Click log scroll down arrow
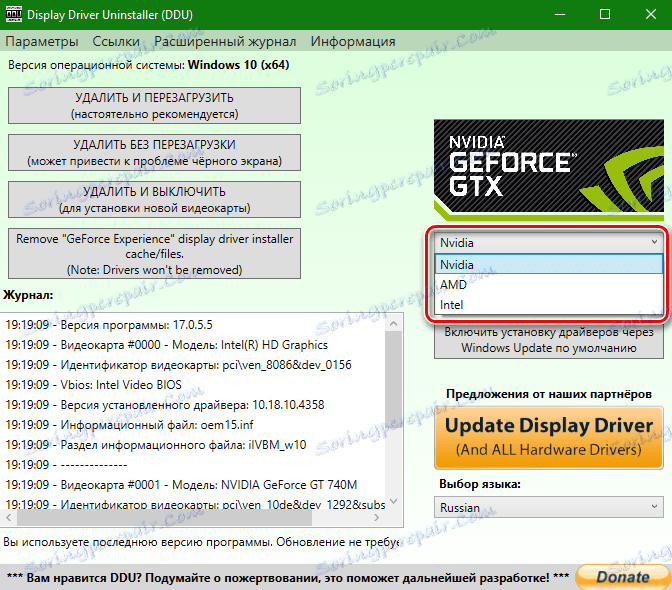The image size is (672, 590). (x=394, y=501)
